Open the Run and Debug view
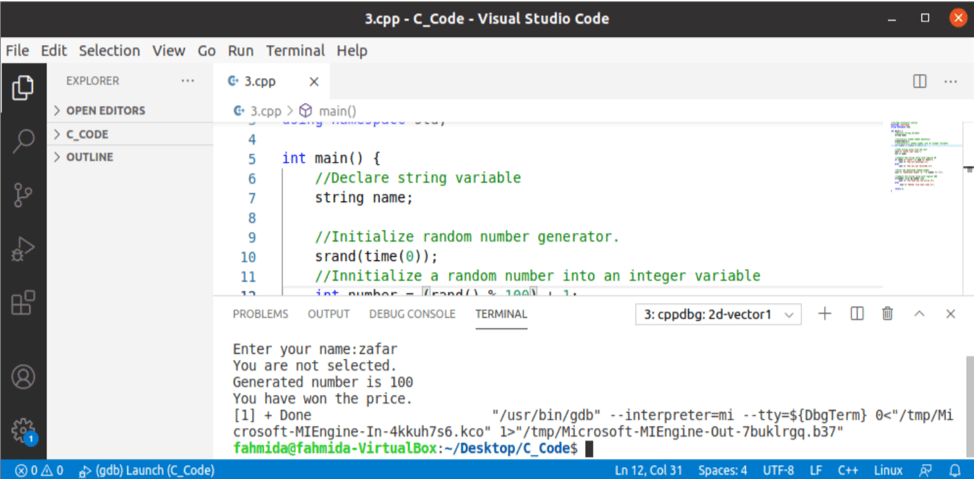The image size is (974, 479). [23, 249]
